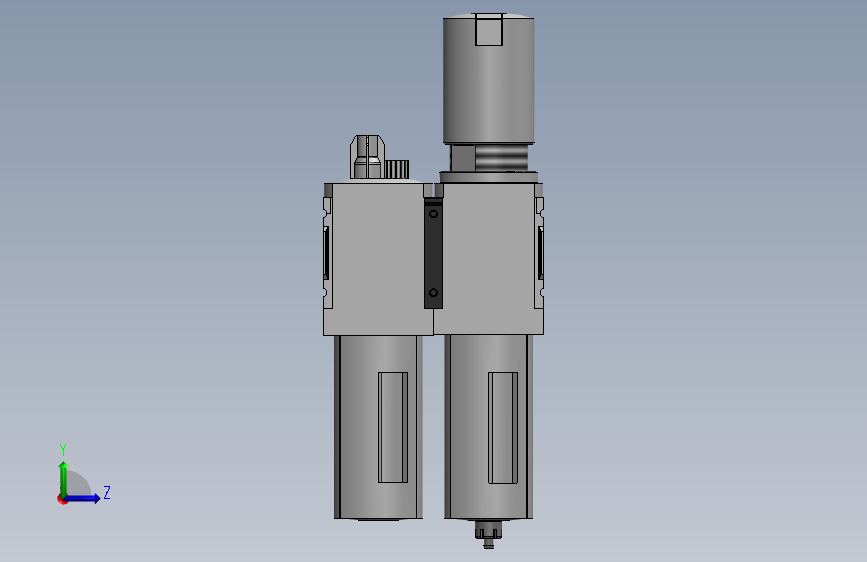The image size is (867, 562).
Task: Select the grooved neck beneath the tall cylinder
Action: pos(489,158)
